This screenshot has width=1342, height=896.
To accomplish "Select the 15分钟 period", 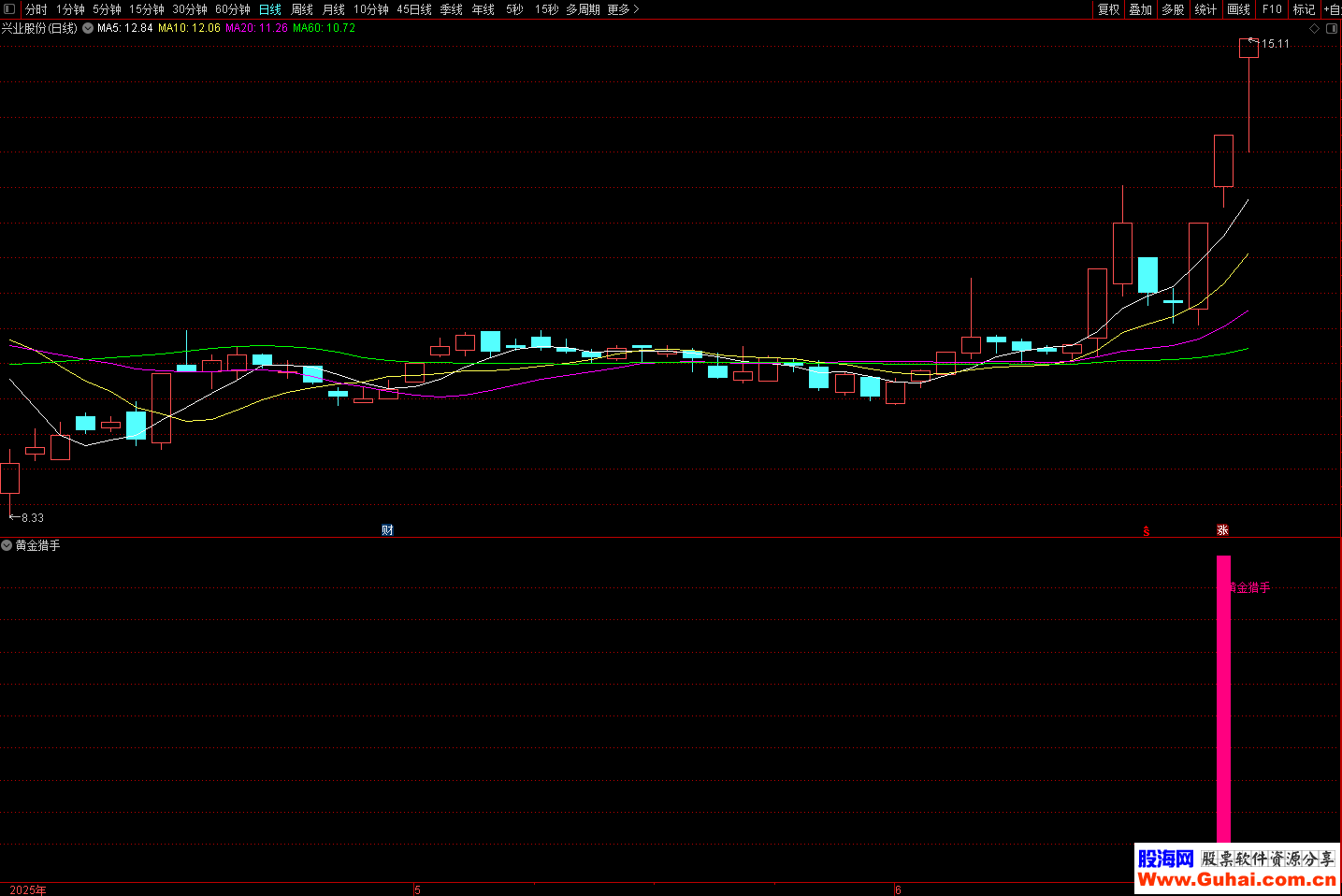I will [147, 9].
